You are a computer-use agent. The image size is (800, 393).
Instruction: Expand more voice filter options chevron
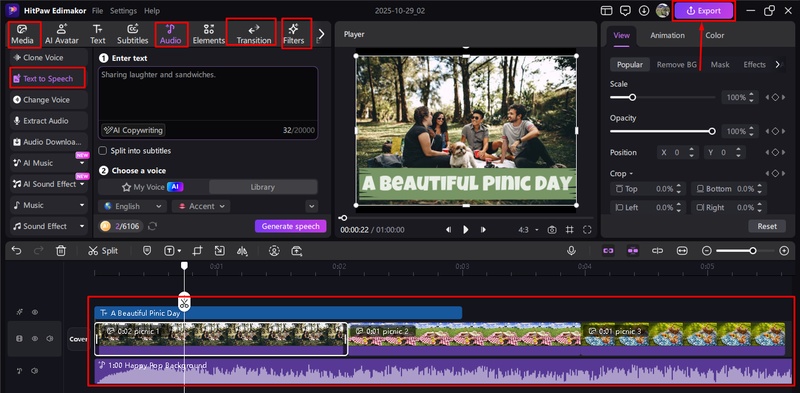[x=312, y=206]
